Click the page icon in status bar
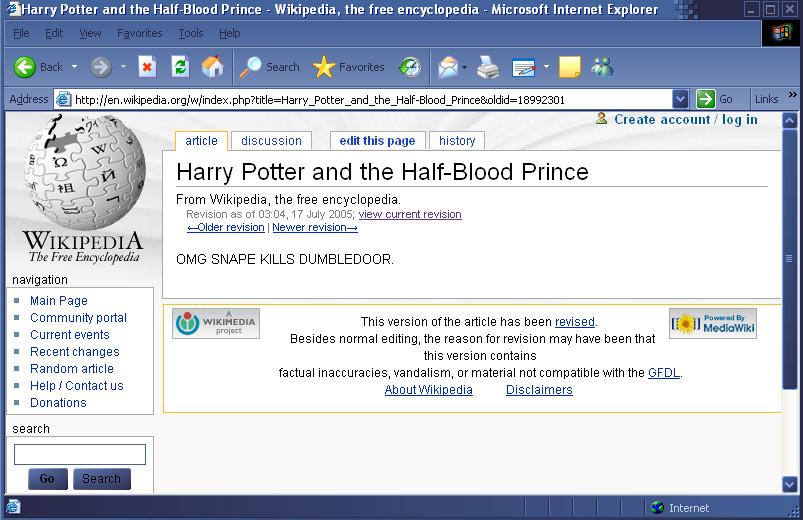The width and height of the screenshot is (803, 520). tap(13, 507)
